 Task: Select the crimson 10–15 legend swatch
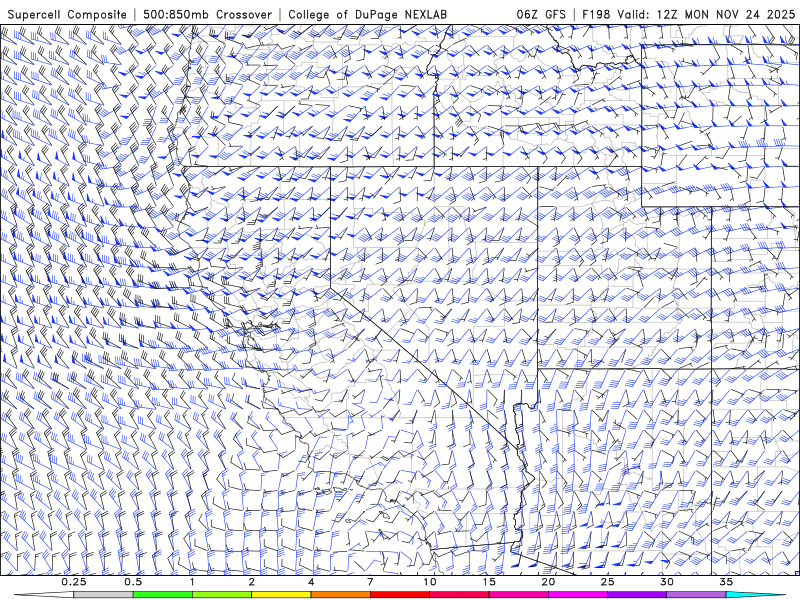(459, 595)
